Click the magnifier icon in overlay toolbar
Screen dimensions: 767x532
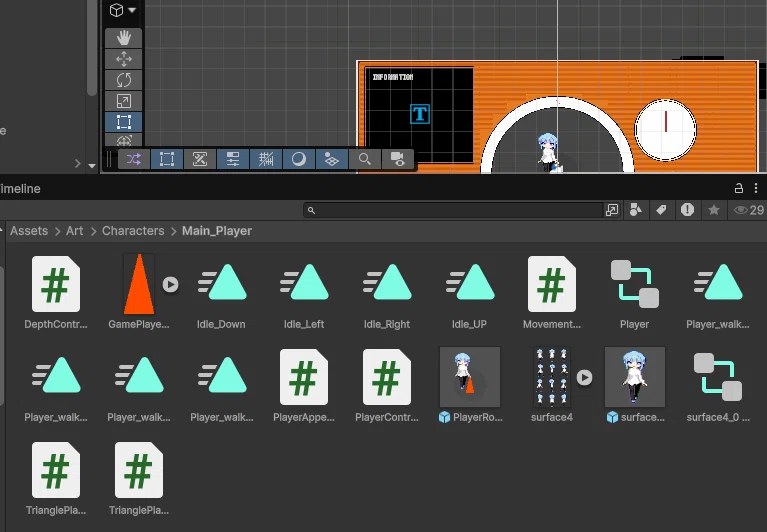coord(365,159)
